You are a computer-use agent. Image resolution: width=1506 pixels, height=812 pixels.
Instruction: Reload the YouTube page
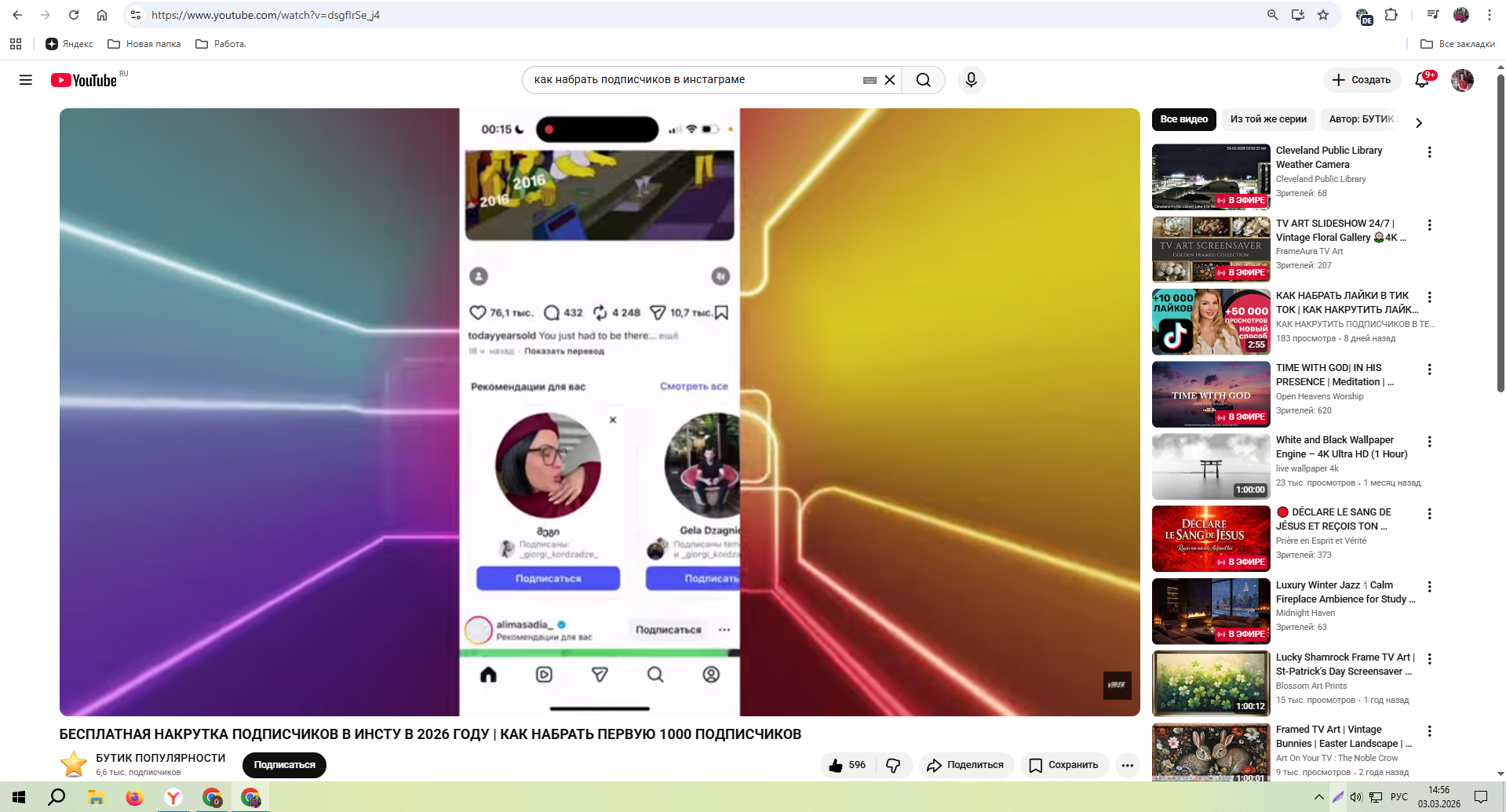pyautogui.click(x=74, y=15)
